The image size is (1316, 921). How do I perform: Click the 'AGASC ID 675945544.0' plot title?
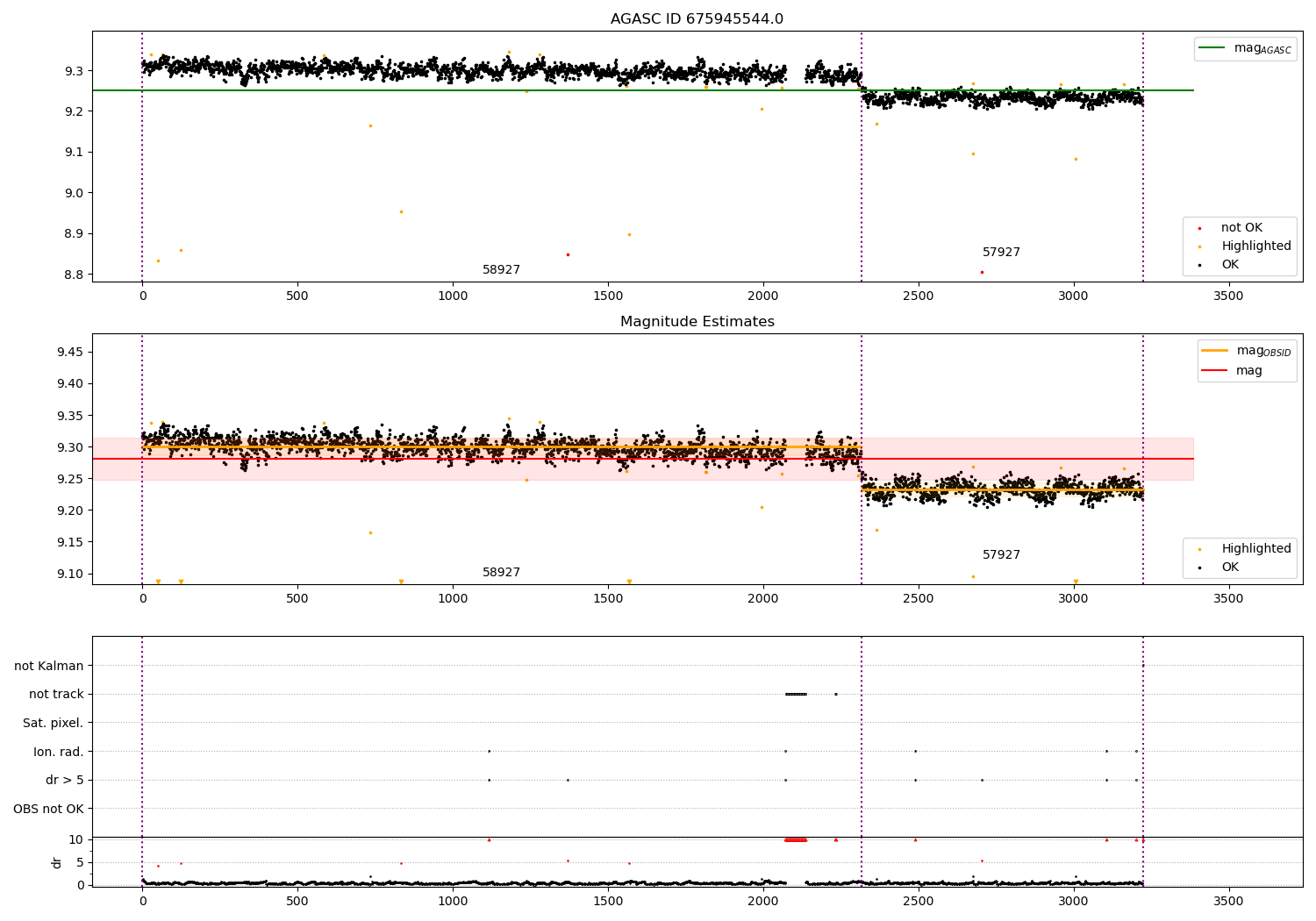pyautogui.click(x=697, y=19)
